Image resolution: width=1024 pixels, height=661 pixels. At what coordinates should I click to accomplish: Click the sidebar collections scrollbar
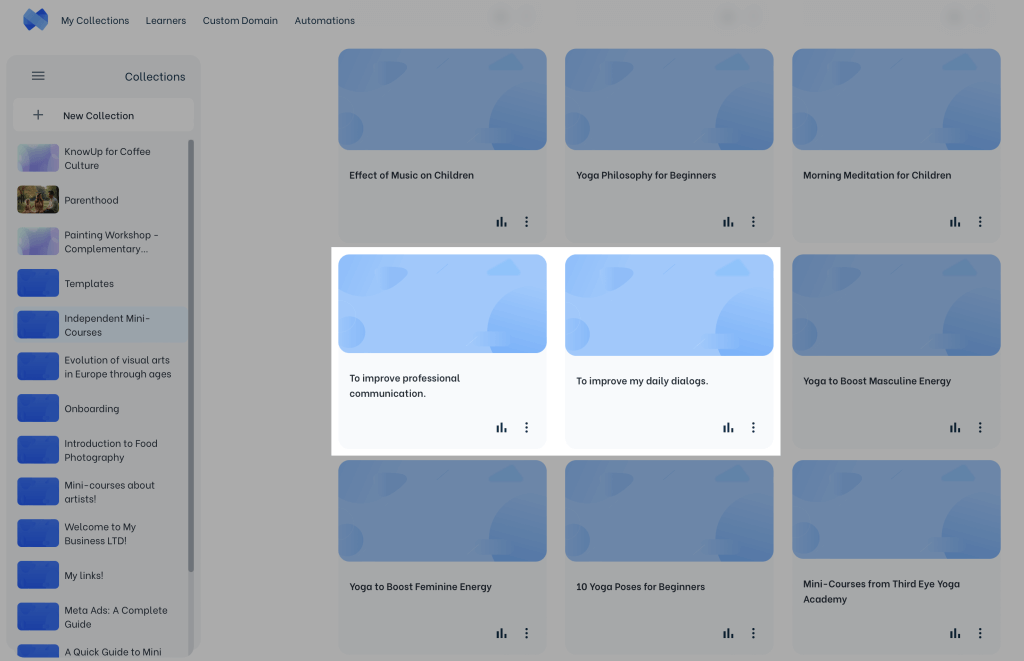pos(191,350)
